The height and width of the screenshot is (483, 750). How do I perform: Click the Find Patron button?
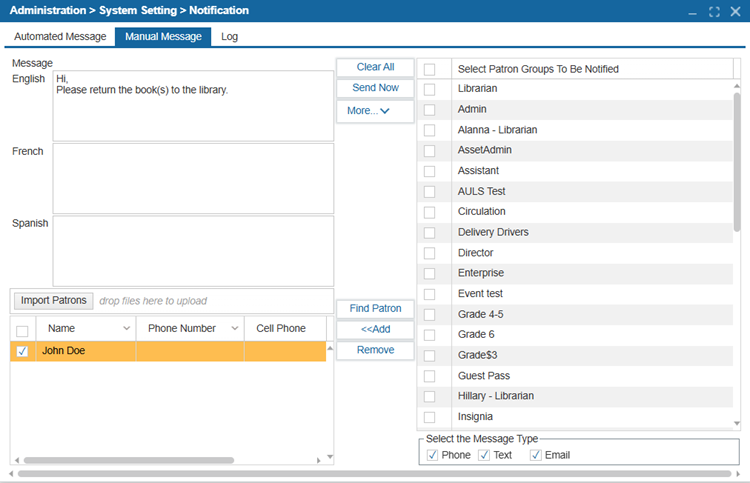375,308
